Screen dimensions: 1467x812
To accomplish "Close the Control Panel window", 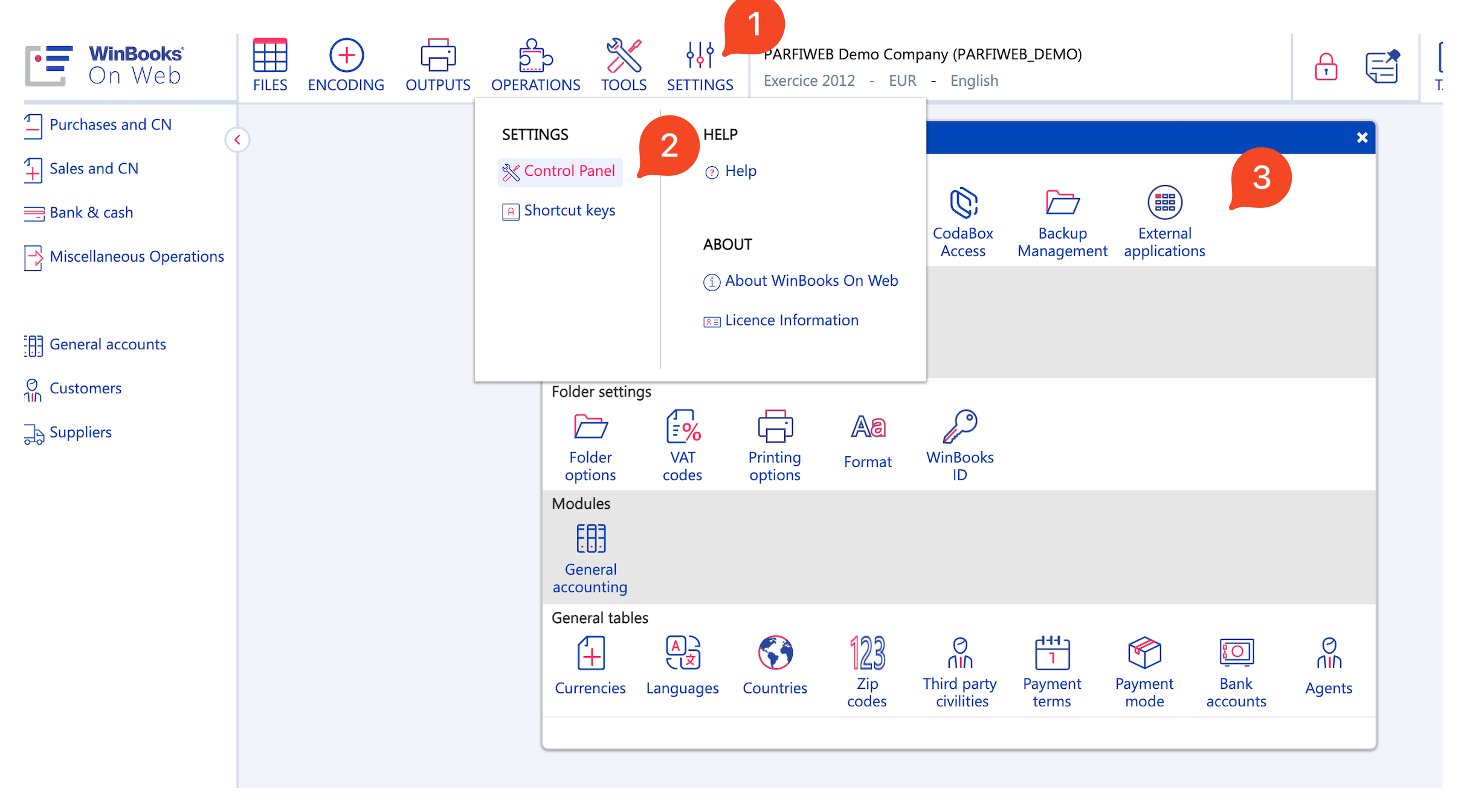I will (1362, 138).
